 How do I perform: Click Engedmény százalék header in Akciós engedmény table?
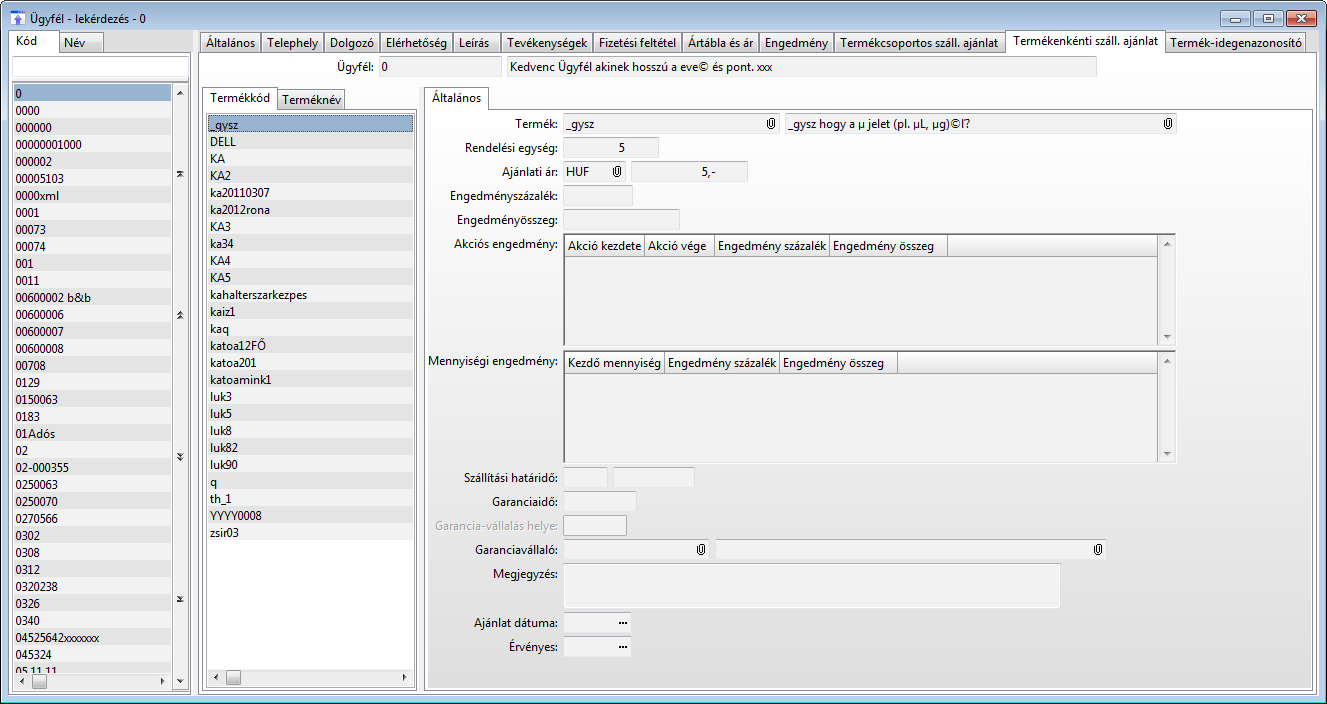click(772, 246)
